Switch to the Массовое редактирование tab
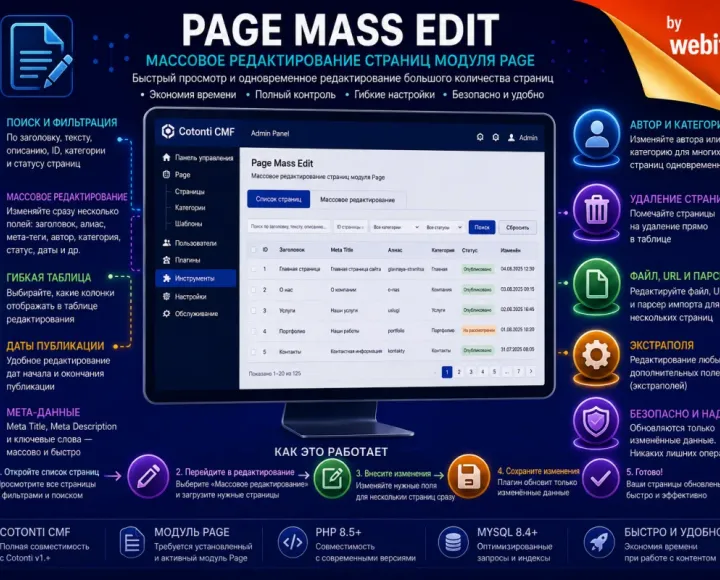 pyautogui.click(x=357, y=200)
